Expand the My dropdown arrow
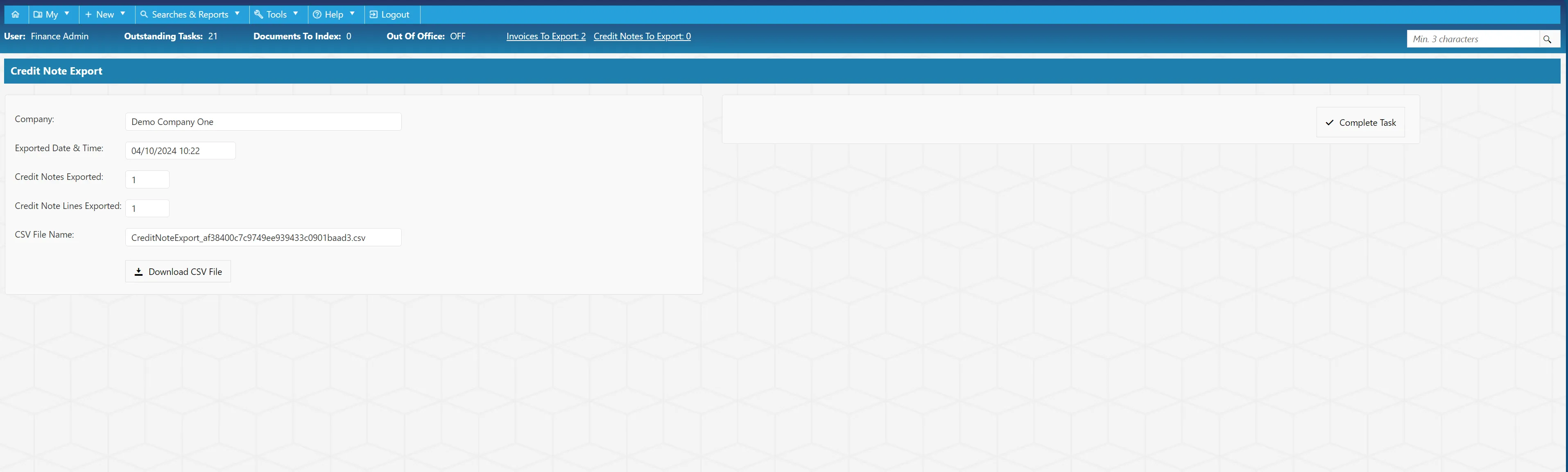The width and height of the screenshot is (1568, 472). click(67, 14)
